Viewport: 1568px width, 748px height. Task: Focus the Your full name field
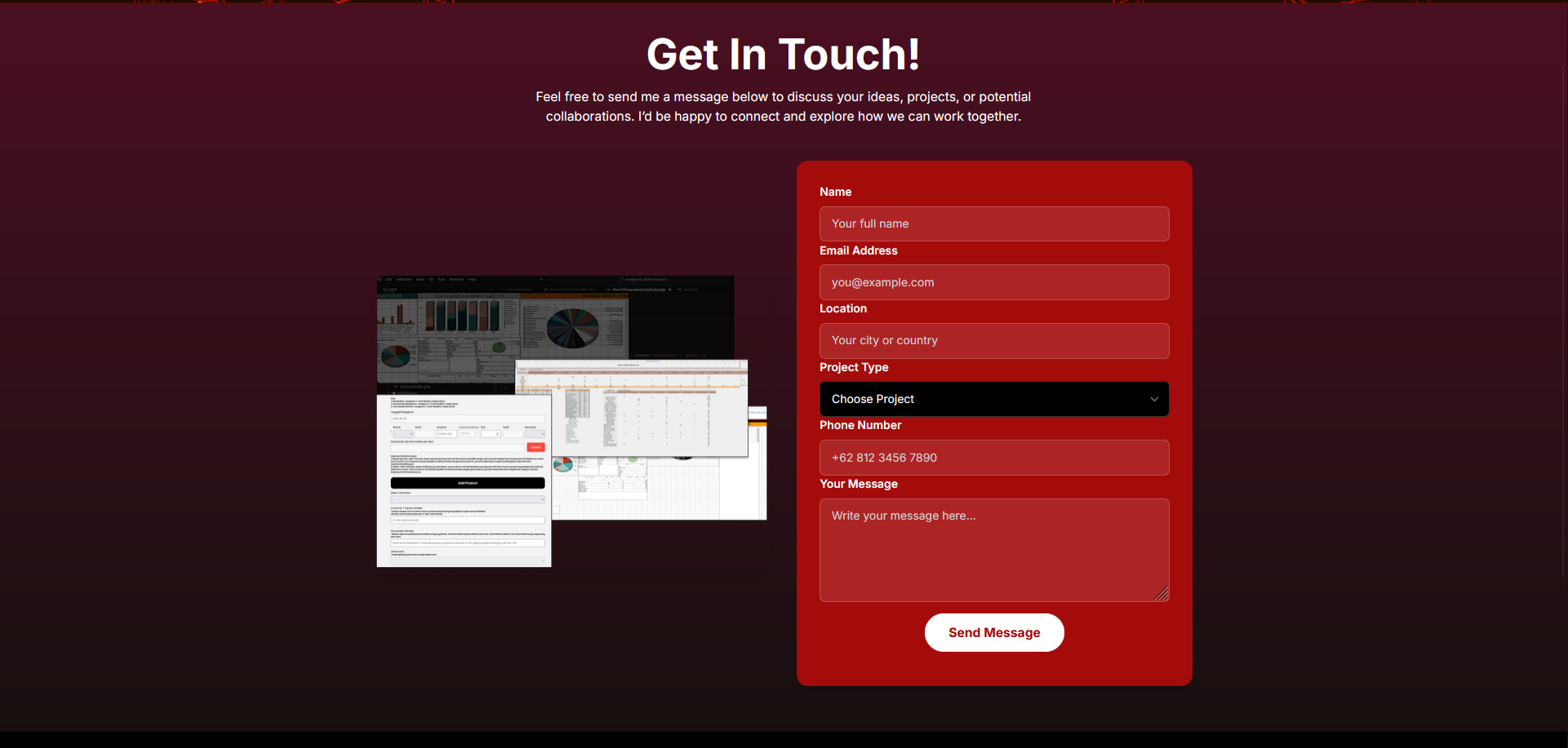[993, 224]
